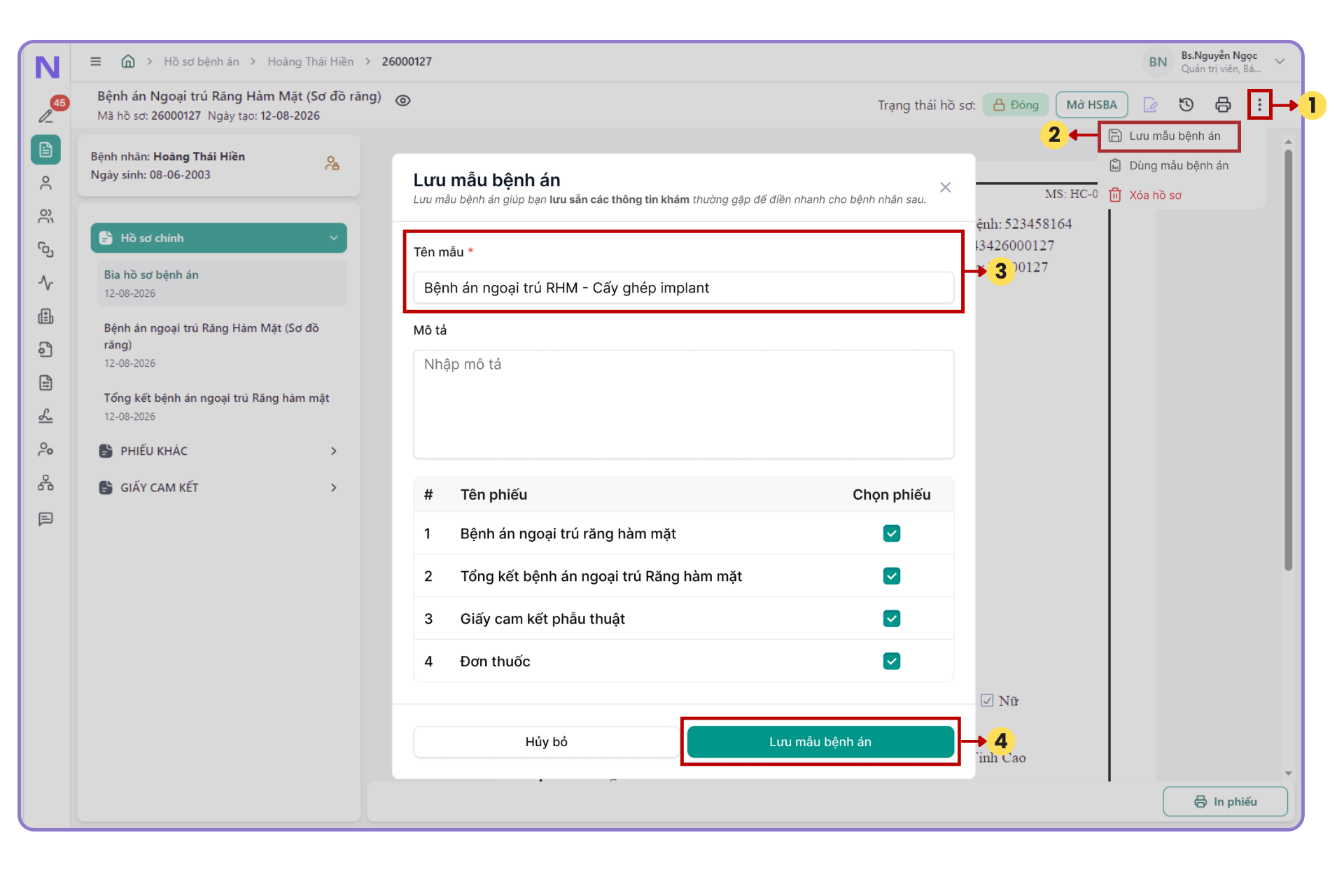The height and width of the screenshot is (896, 1344).
Task: Uncheck the Giấy cam kết phẫu thuật checkbox
Action: pyautogui.click(x=891, y=619)
